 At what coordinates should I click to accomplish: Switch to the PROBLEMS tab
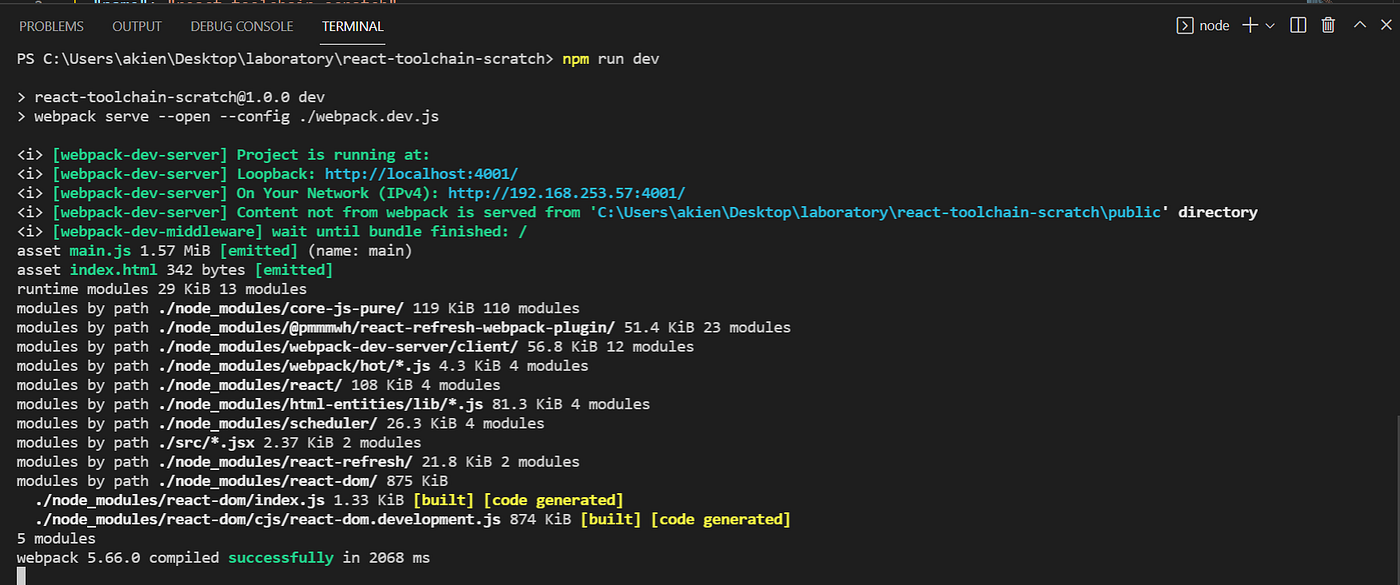(x=51, y=26)
